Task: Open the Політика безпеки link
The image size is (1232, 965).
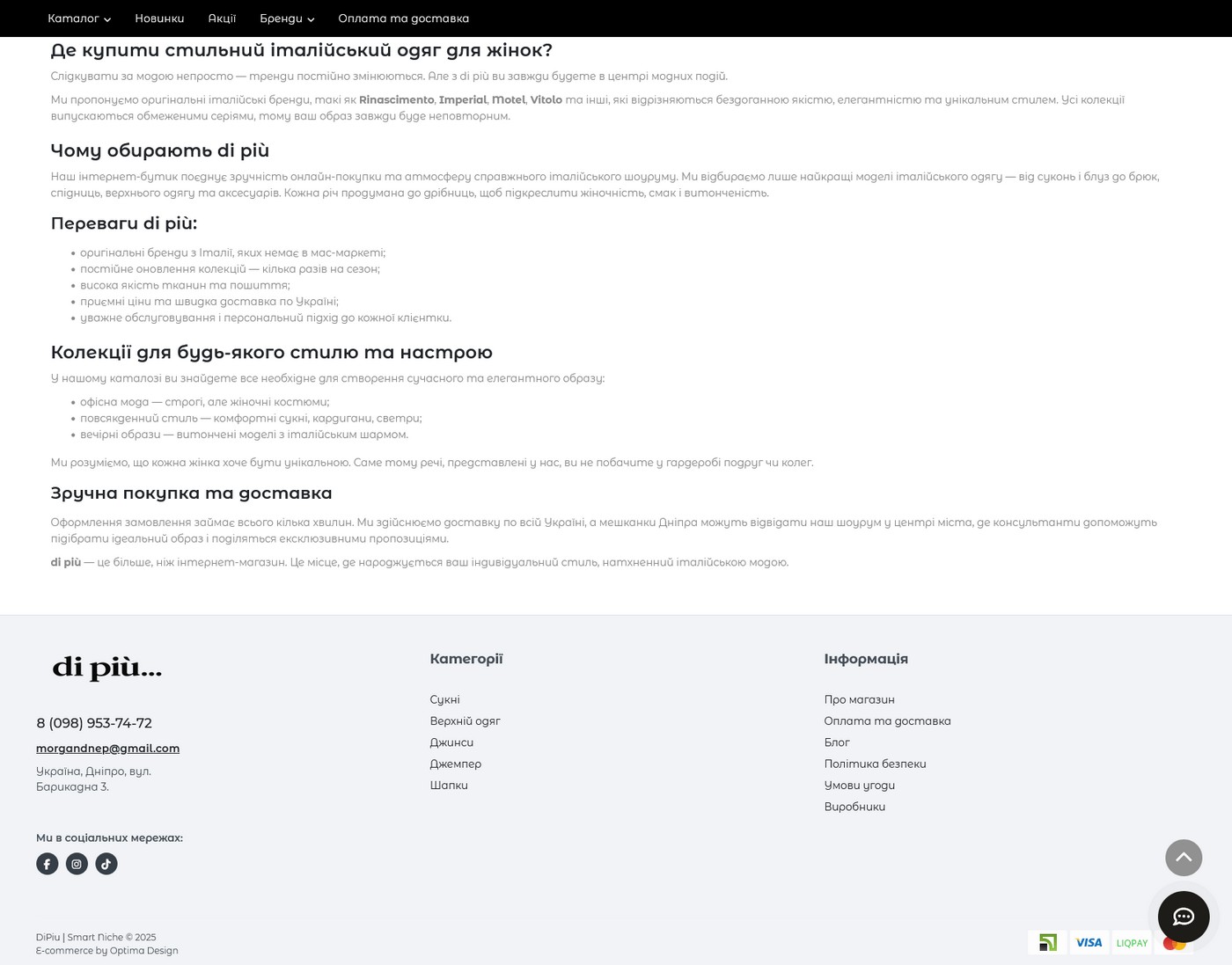Action: coord(875,764)
